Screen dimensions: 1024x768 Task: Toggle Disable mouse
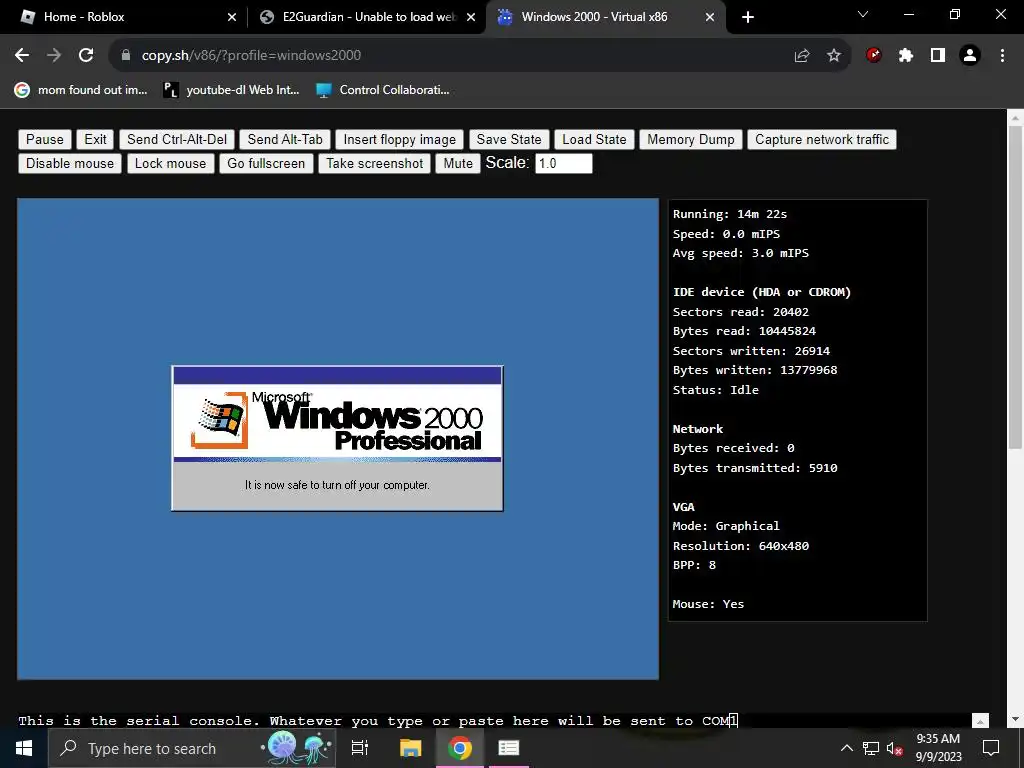pos(70,163)
